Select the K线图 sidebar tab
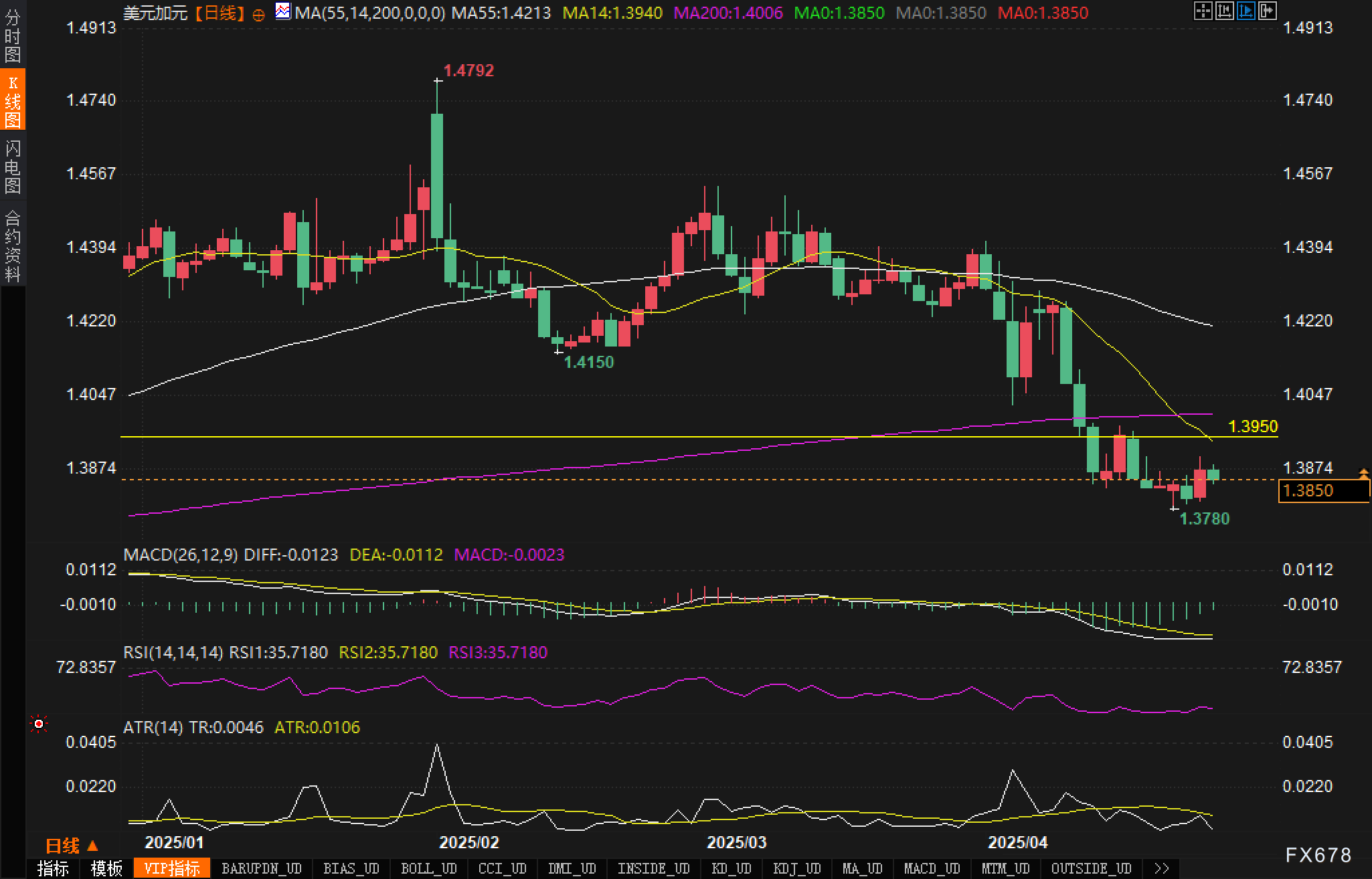1372x879 pixels. coord(13,101)
